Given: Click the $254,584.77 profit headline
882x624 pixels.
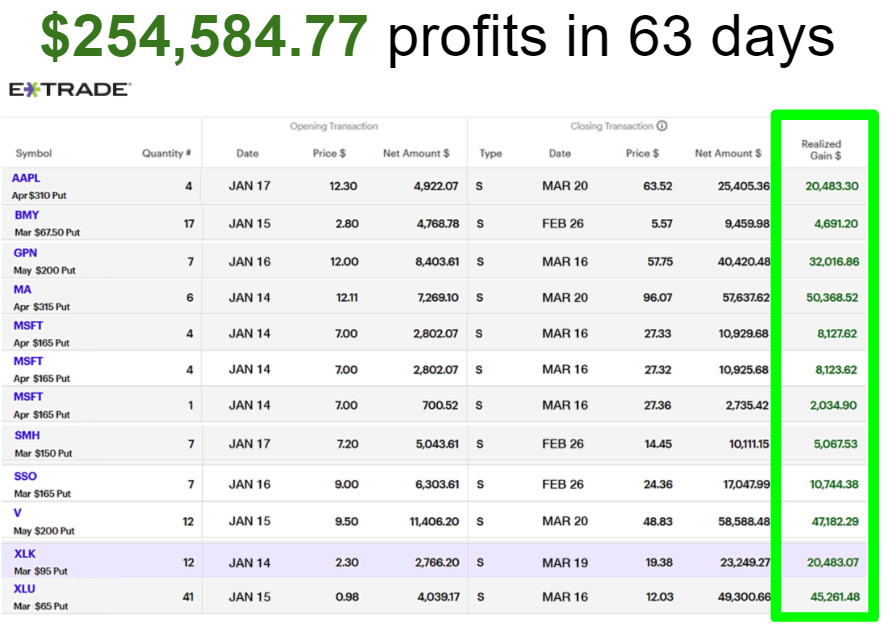Looking at the screenshot, I should 204,38.
